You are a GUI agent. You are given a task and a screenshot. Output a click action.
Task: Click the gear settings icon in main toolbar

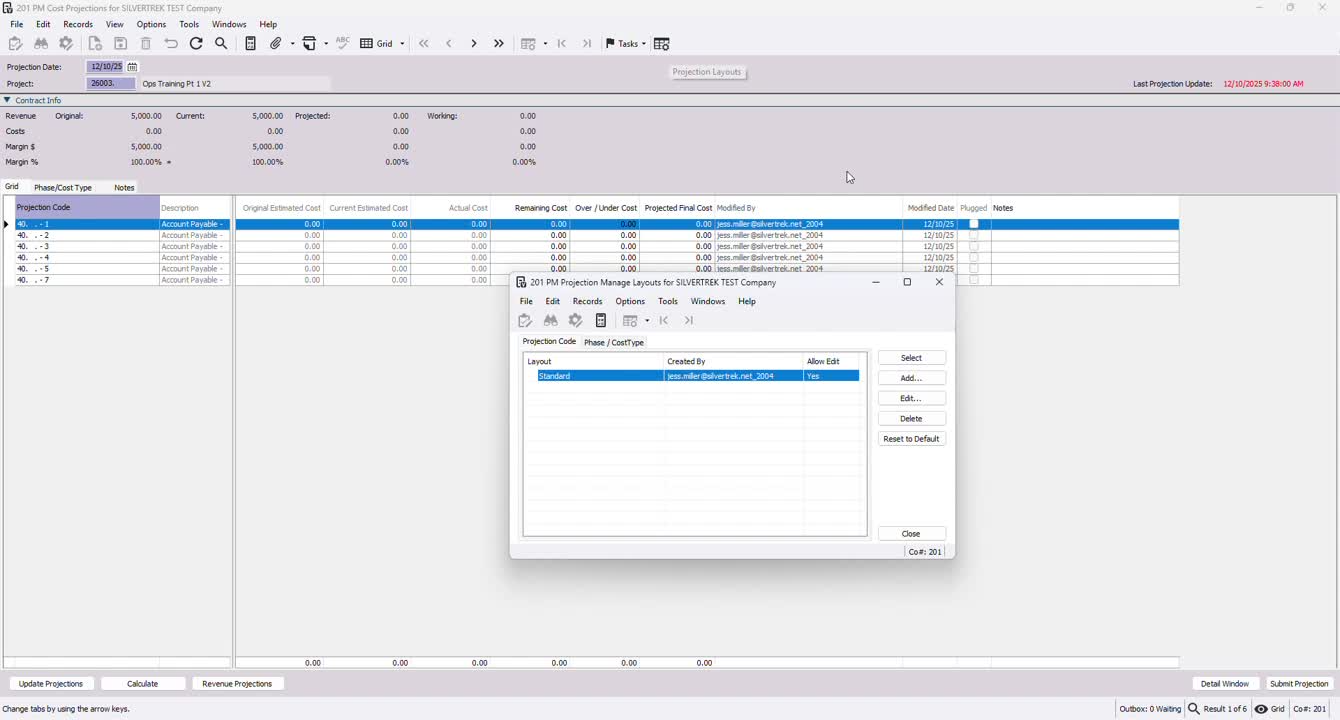[x=66, y=44]
